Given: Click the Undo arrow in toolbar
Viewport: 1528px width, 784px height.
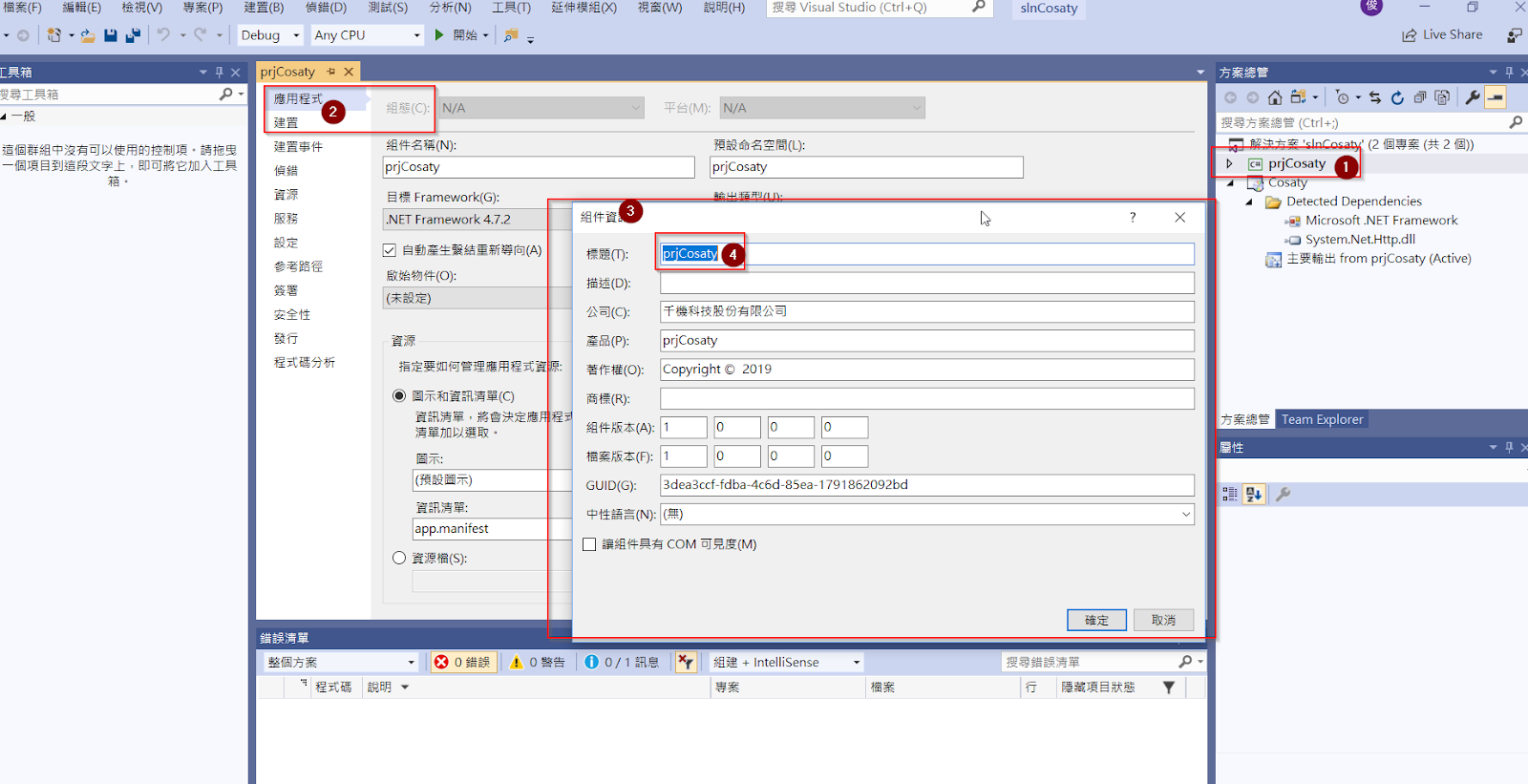Looking at the screenshot, I should tap(163, 34).
